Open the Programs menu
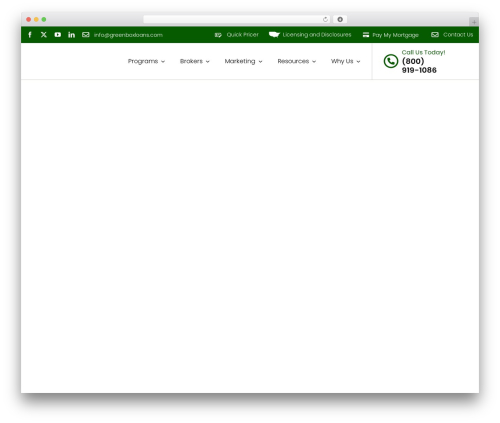Screen dimensions: 500x423 click(x=143, y=61)
